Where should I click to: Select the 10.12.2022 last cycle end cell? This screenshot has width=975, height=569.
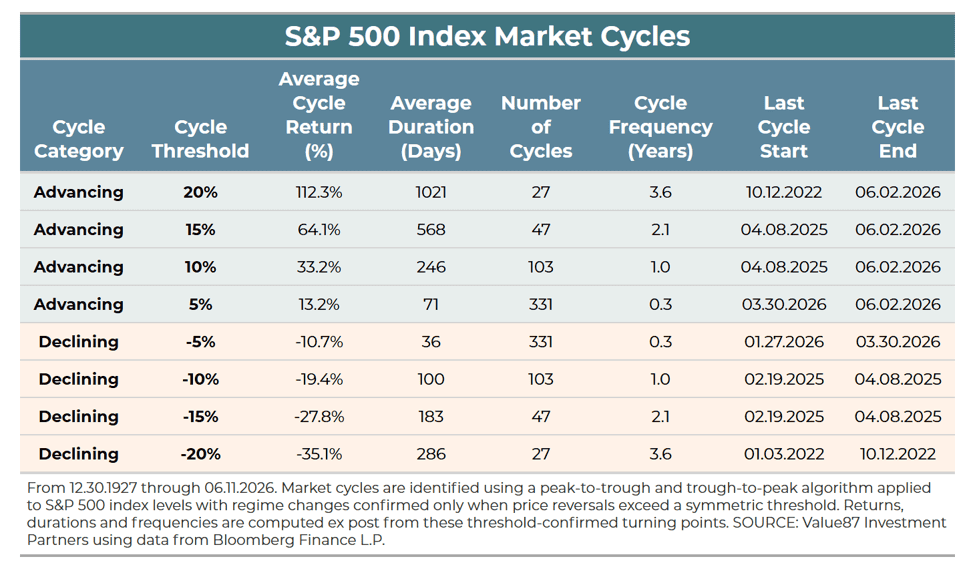897,453
